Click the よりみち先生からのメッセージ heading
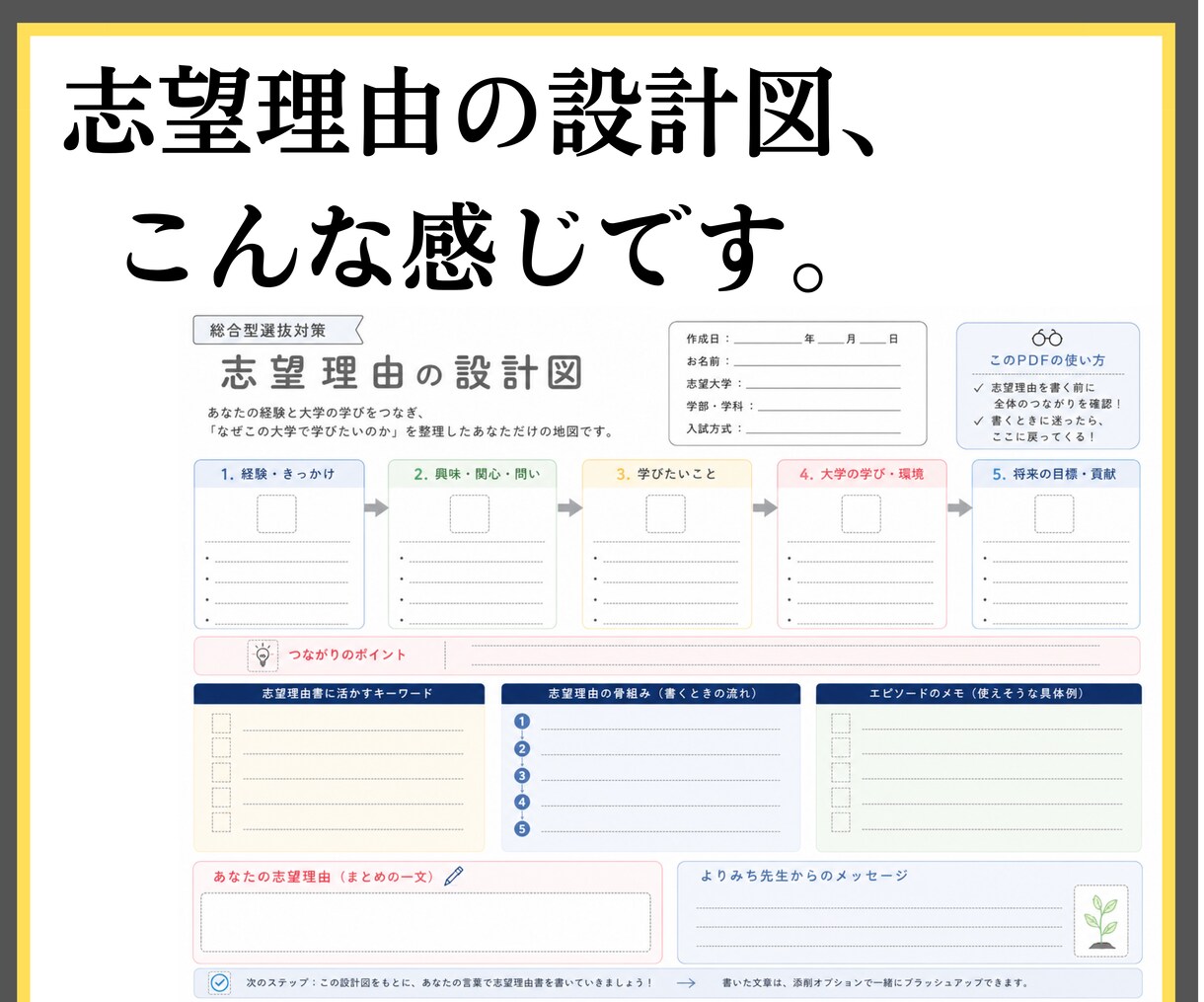The height and width of the screenshot is (1002, 1204). [804, 876]
